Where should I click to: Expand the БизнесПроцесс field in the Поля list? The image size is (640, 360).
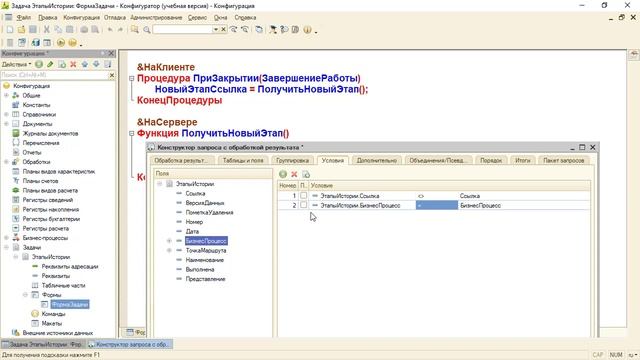(x=169, y=241)
